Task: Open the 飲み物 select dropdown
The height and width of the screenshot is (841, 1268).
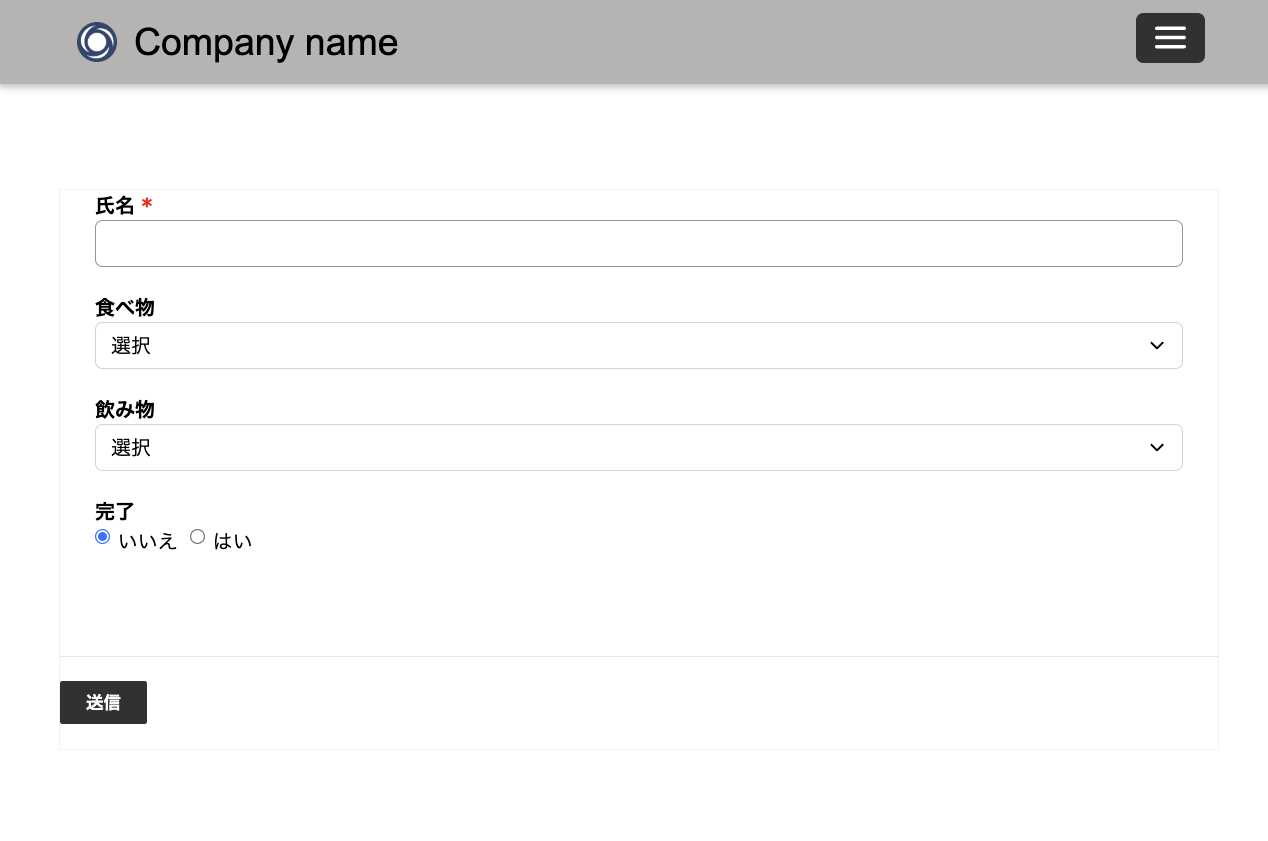Action: coord(638,447)
